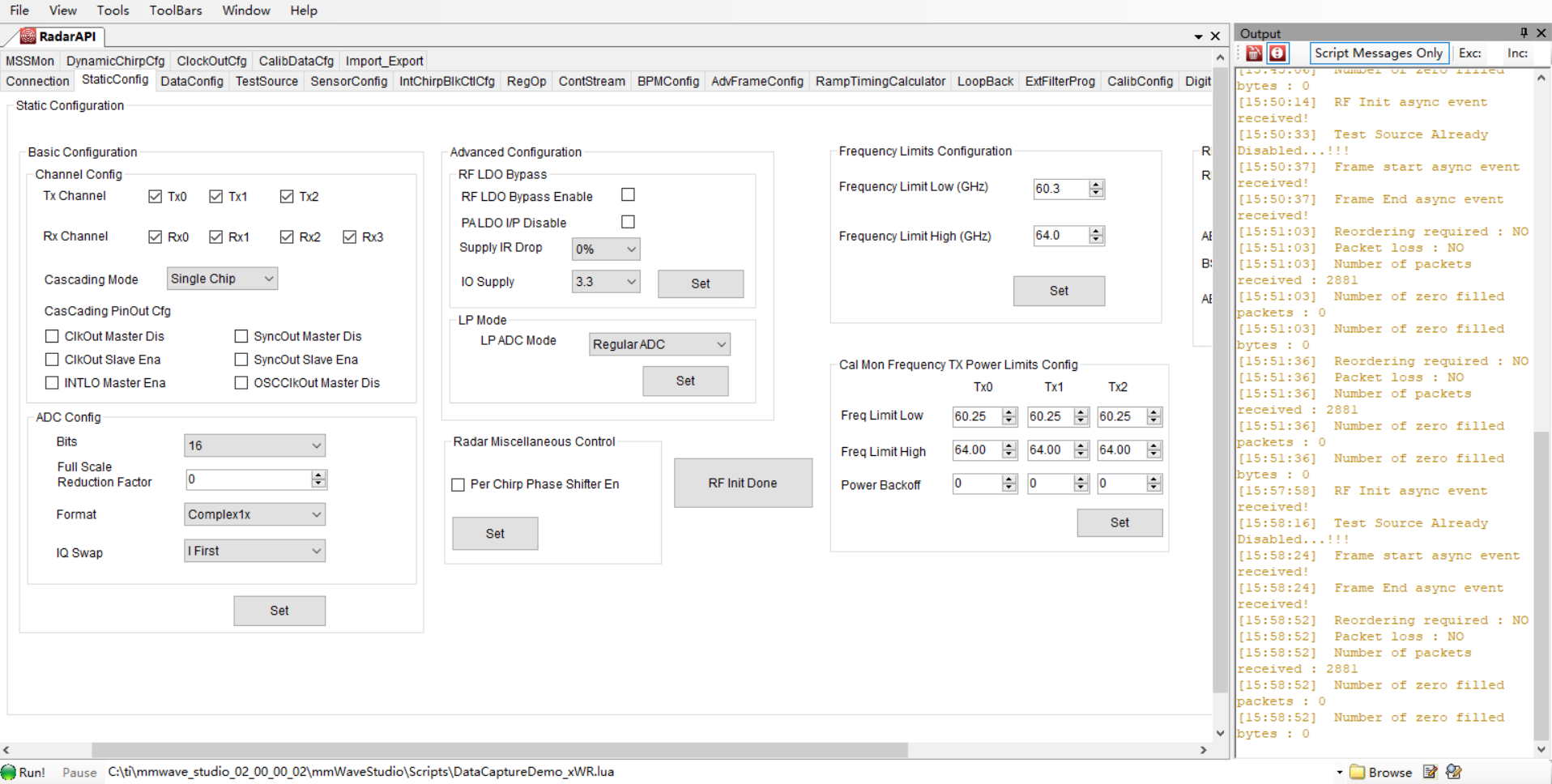Viewport: 1552px width, 784px height.
Task: Toggle the Rx3 channel checkbox
Action: click(x=350, y=236)
